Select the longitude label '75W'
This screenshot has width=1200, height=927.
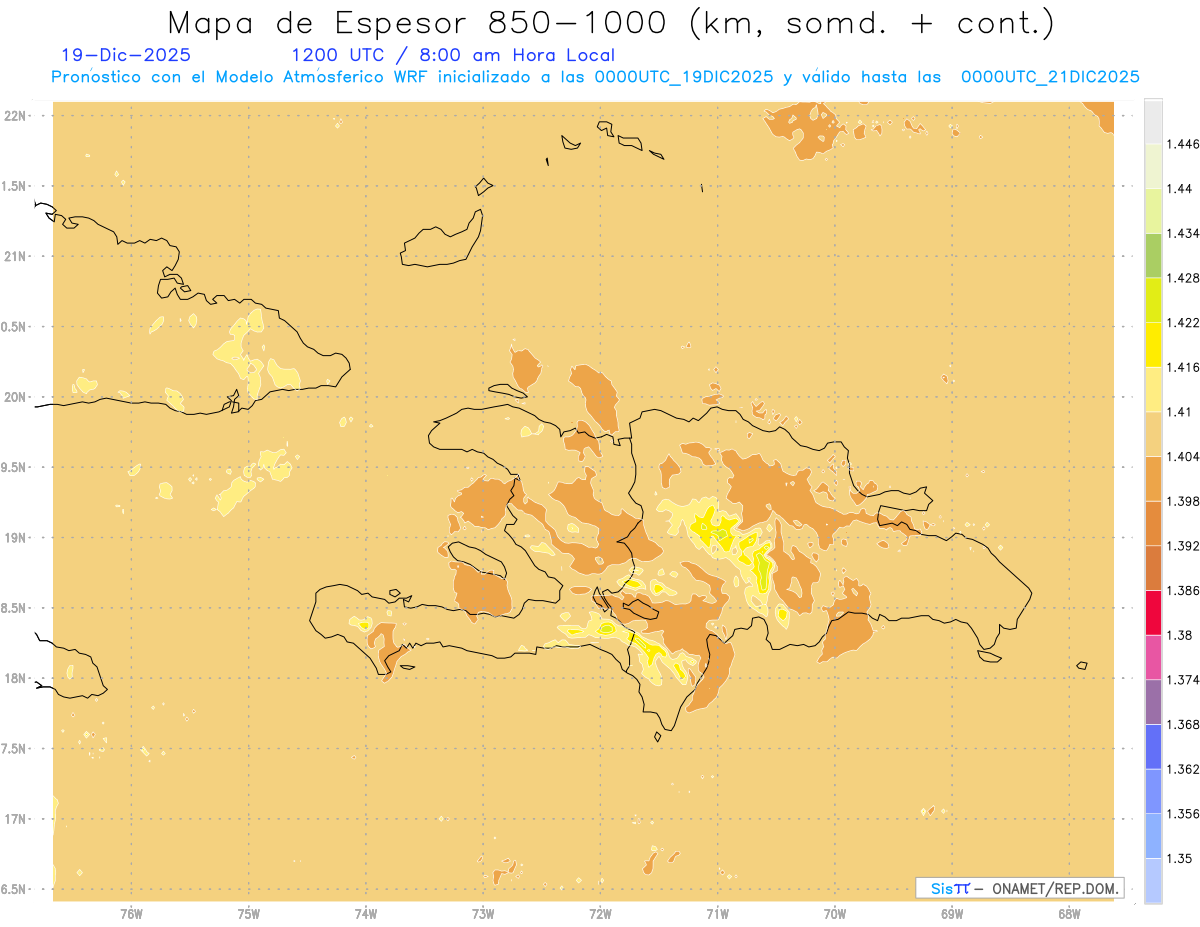coord(248,914)
